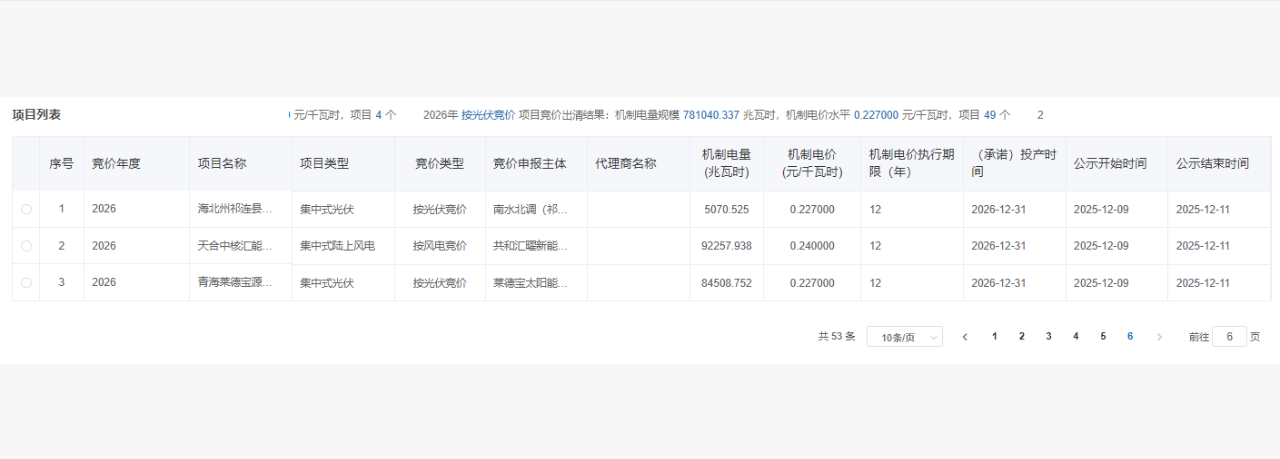1280x459 pixels.
Task: Click the 按光伏竞价 link in summary
Action: (x=488, y=115)
